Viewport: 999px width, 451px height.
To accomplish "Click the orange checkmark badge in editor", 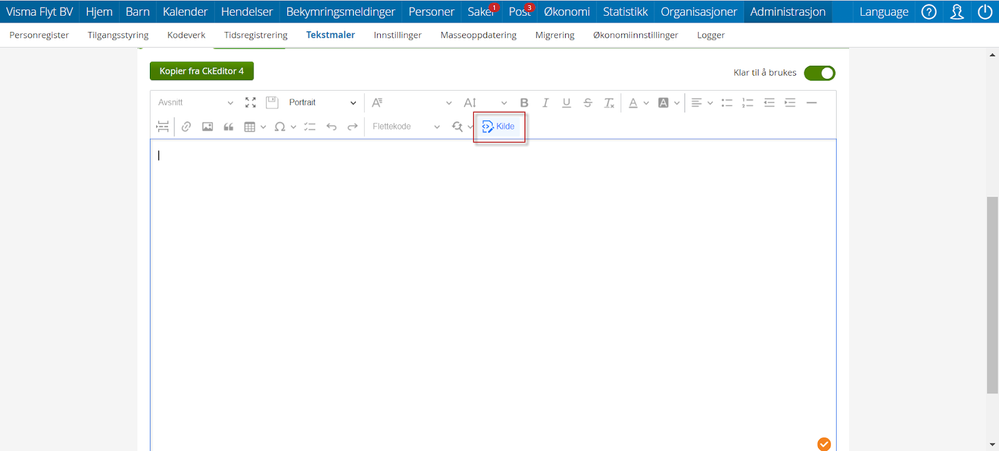I will coord(824,444).
